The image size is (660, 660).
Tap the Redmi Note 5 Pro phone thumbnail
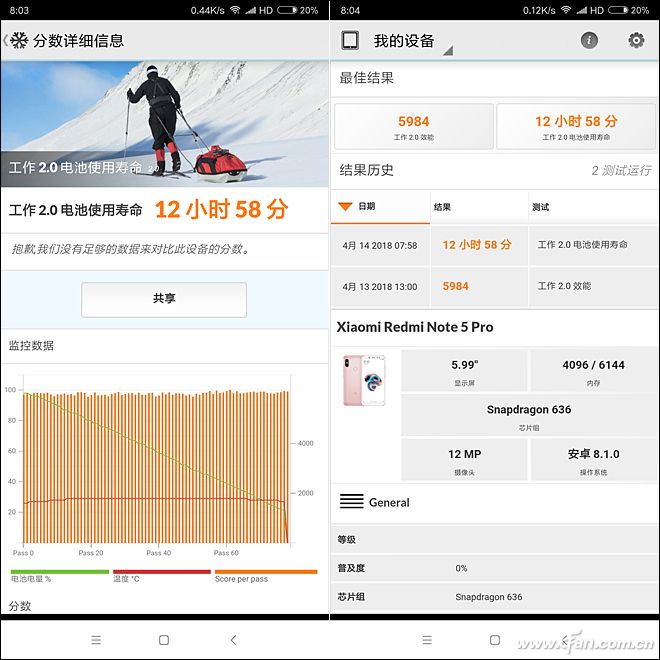coord(364,381)
